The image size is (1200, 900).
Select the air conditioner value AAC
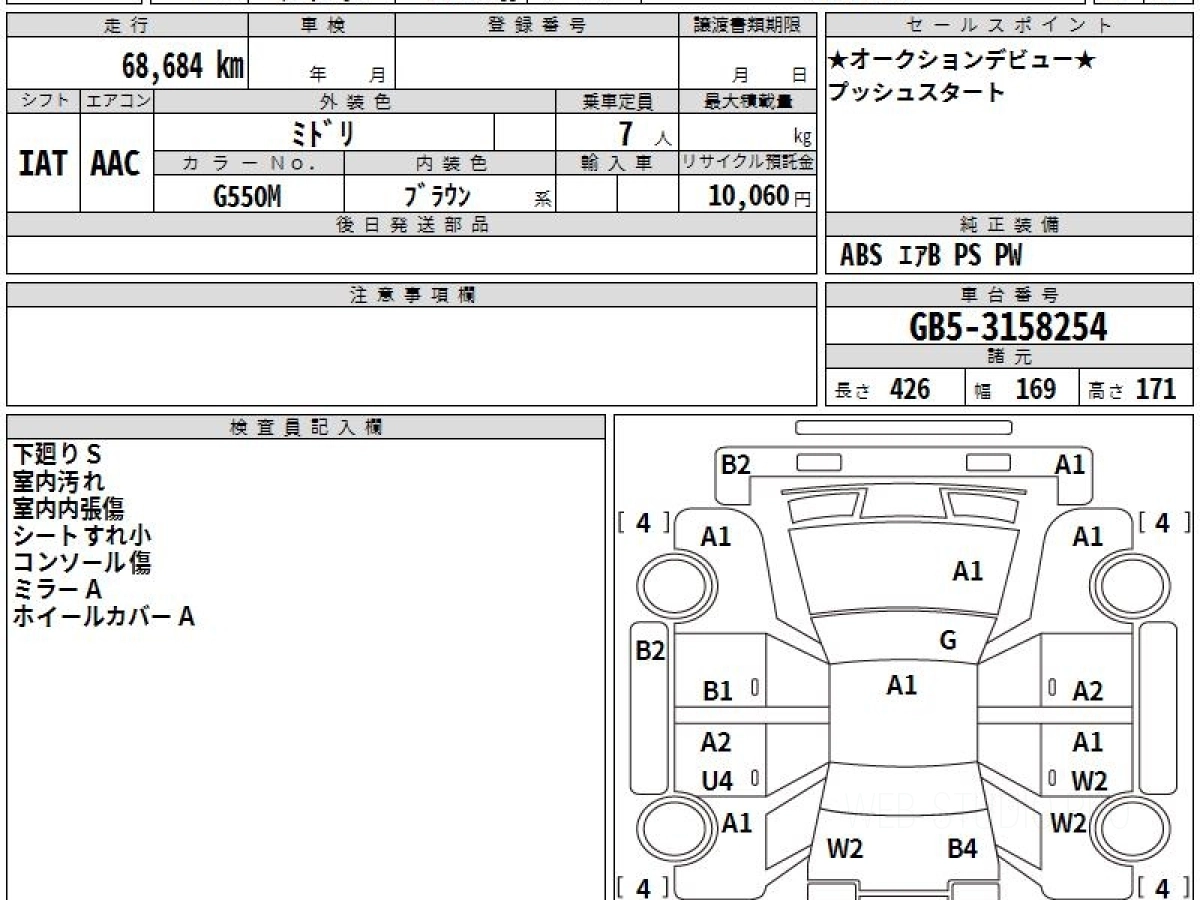[x=116, y=164]
